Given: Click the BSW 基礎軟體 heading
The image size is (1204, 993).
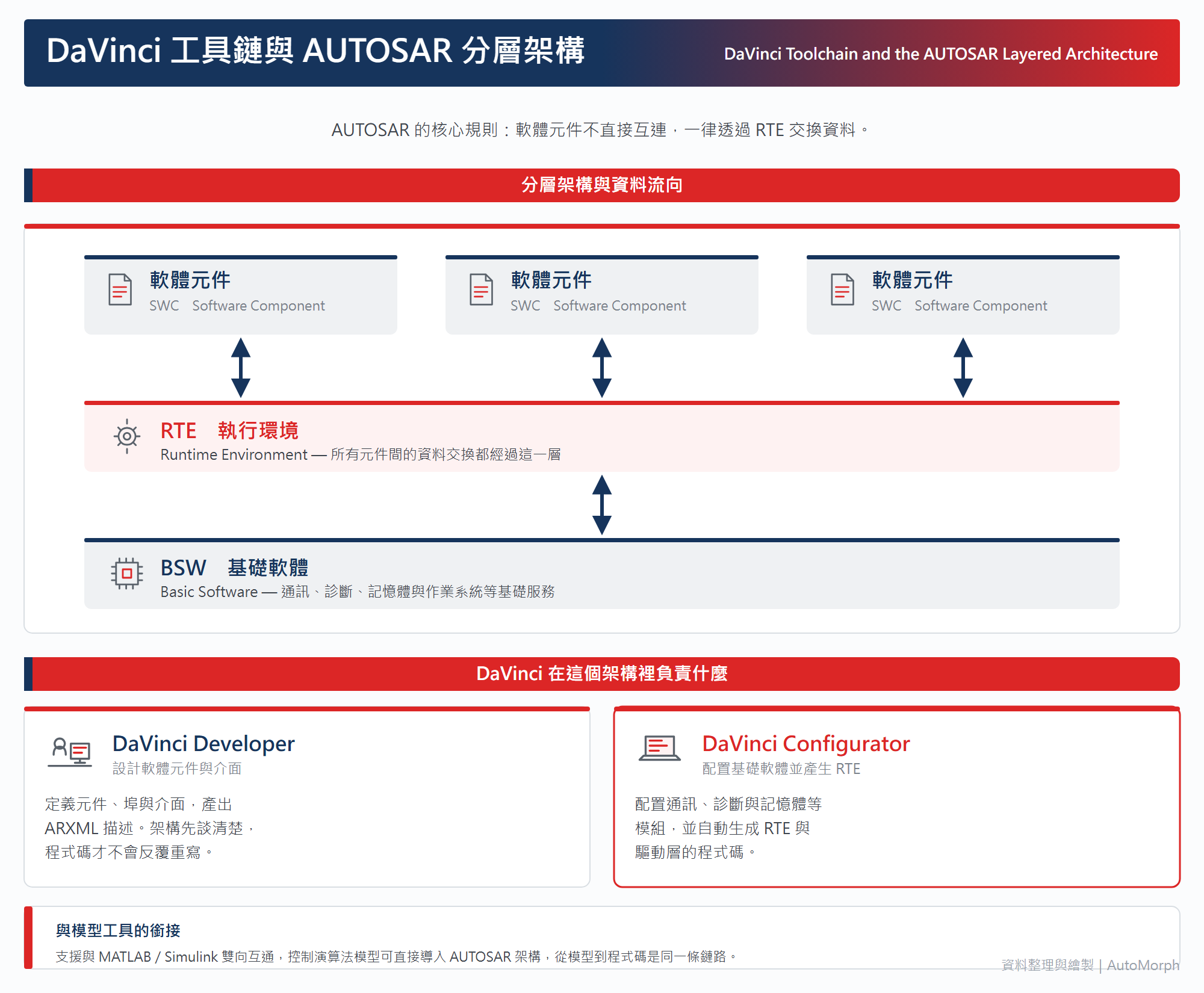Looking at the screenshot, I should pos(234,568).
